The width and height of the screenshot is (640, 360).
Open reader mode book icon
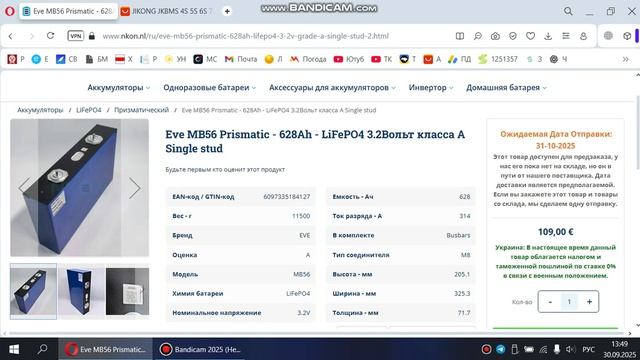coord(460,36)
